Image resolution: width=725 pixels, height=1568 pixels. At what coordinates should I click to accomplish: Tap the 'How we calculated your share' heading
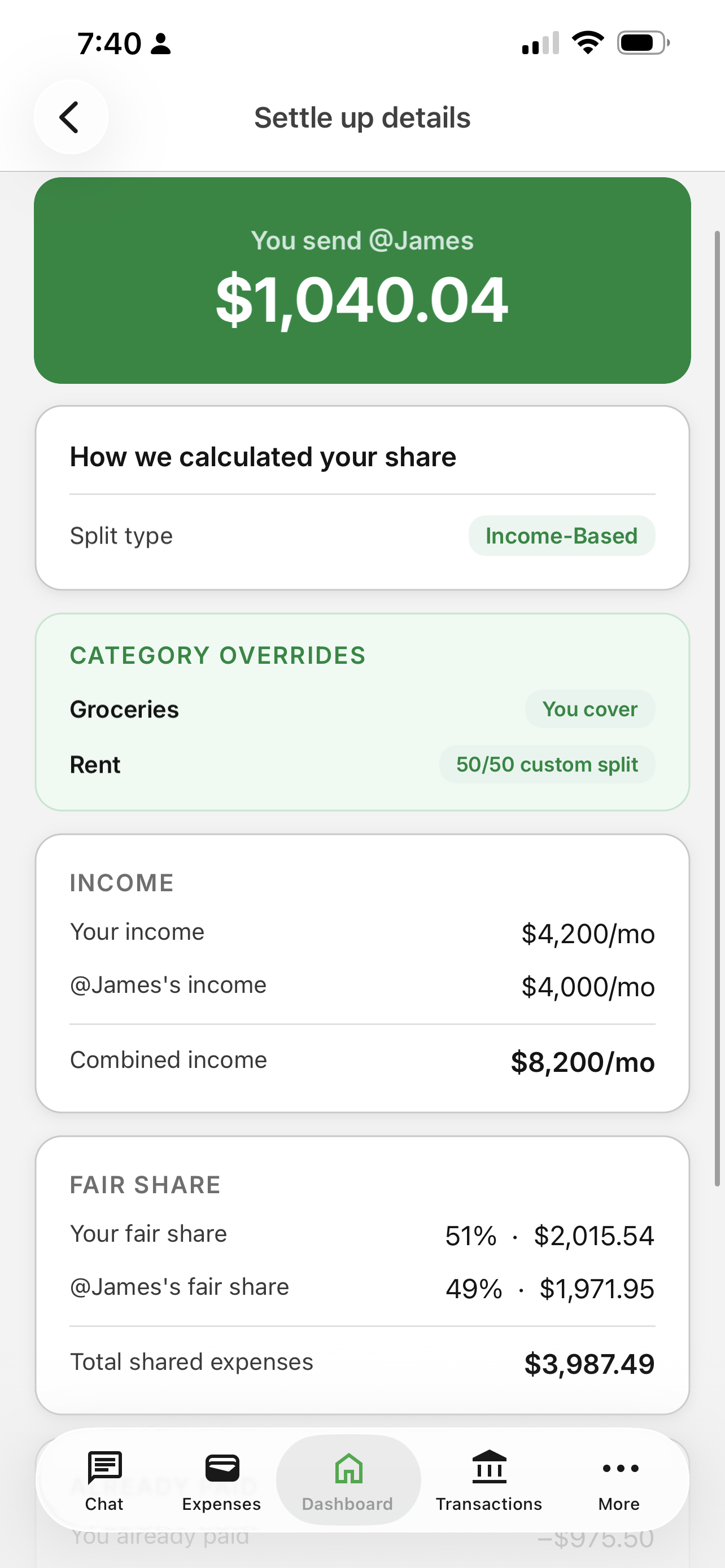[263, 457]
